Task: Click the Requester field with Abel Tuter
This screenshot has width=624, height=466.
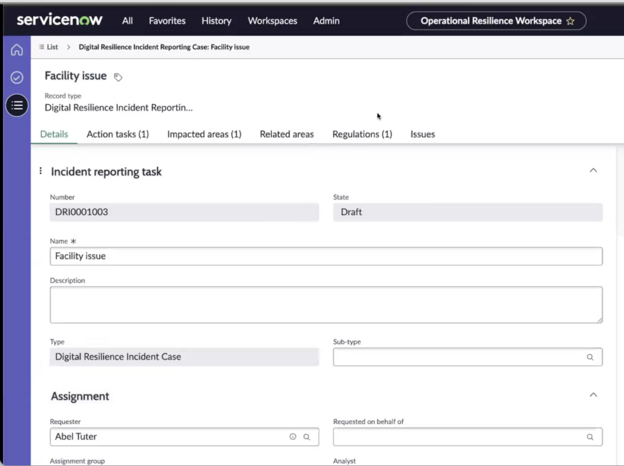Action: point(184,437)
